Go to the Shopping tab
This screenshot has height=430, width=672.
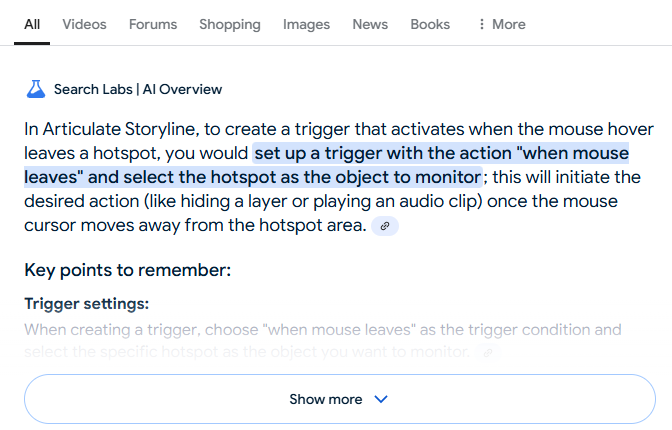pos(230,24)
